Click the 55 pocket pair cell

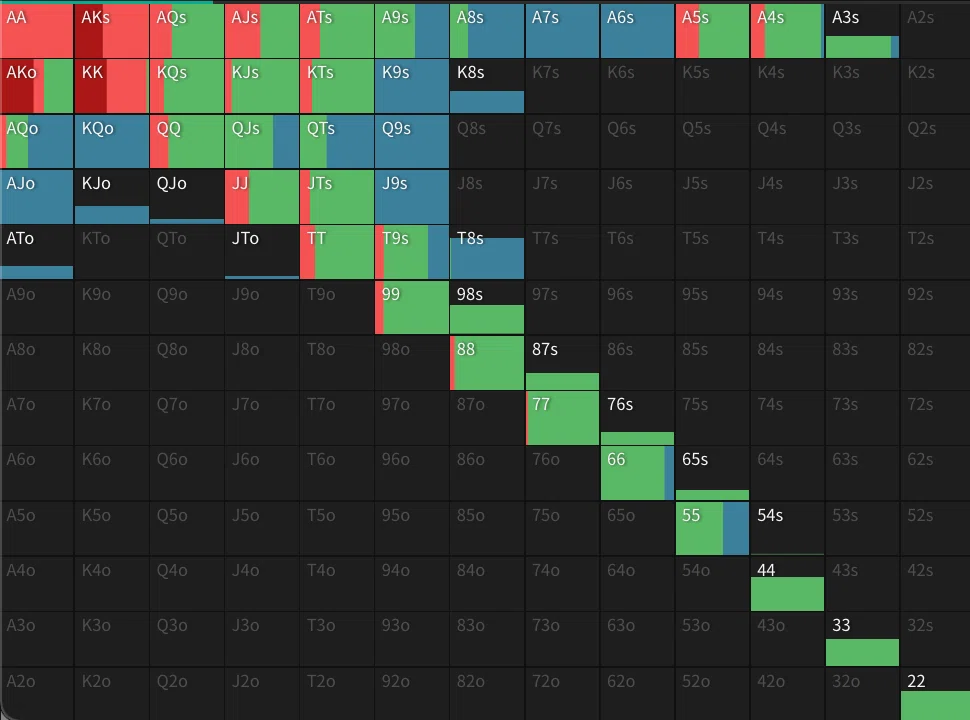(x=712, y=528)
